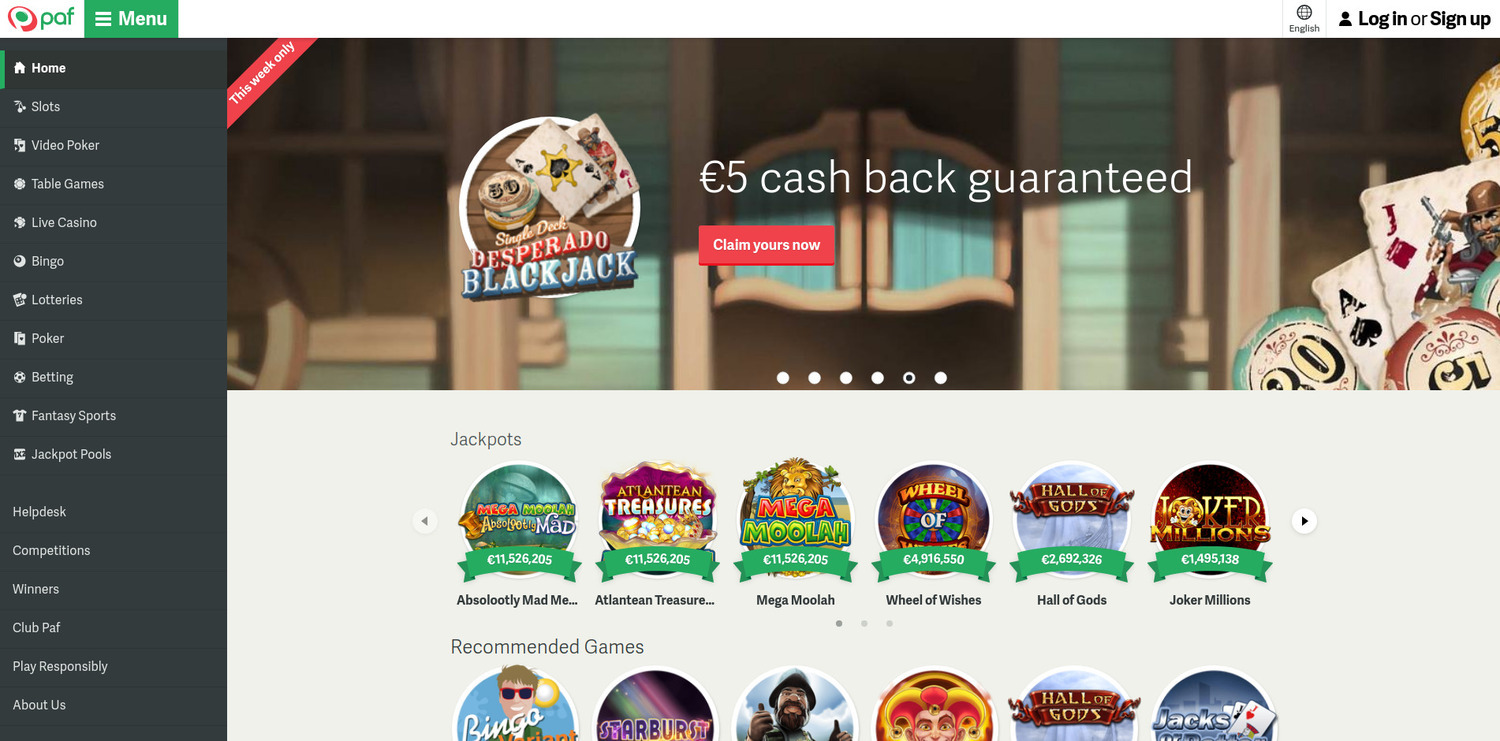Select the first banner carousel dot
This screenshot has width=1500, height=741.
[783, 378]
